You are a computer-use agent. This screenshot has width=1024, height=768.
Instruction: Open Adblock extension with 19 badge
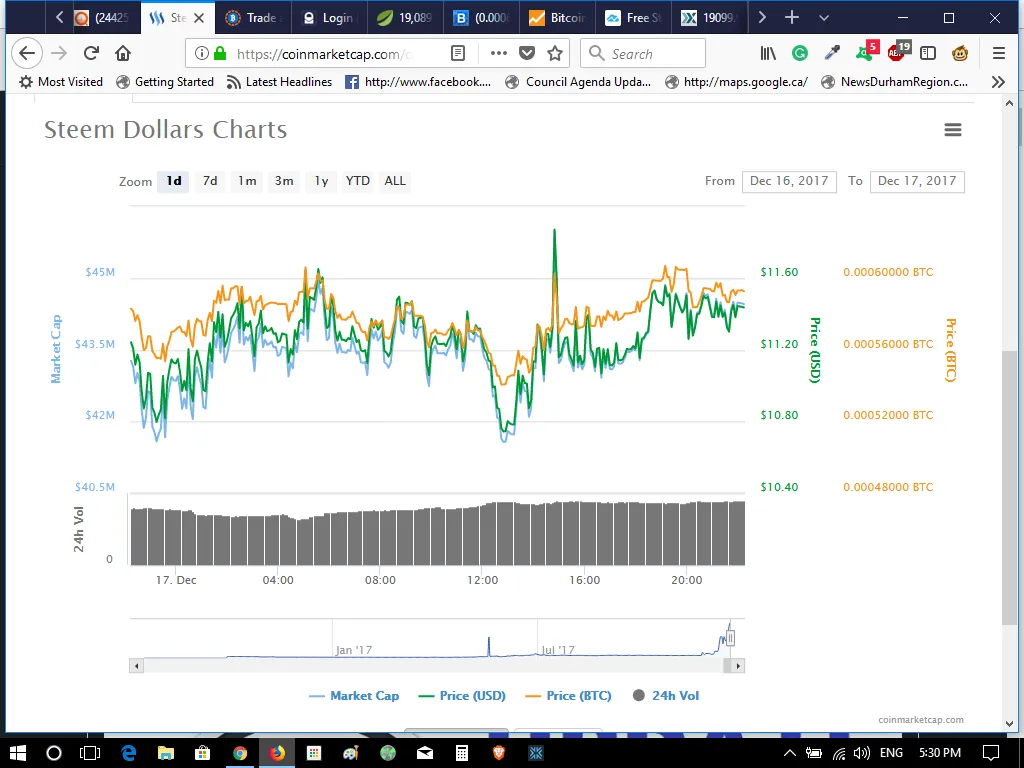coord(899,52)
